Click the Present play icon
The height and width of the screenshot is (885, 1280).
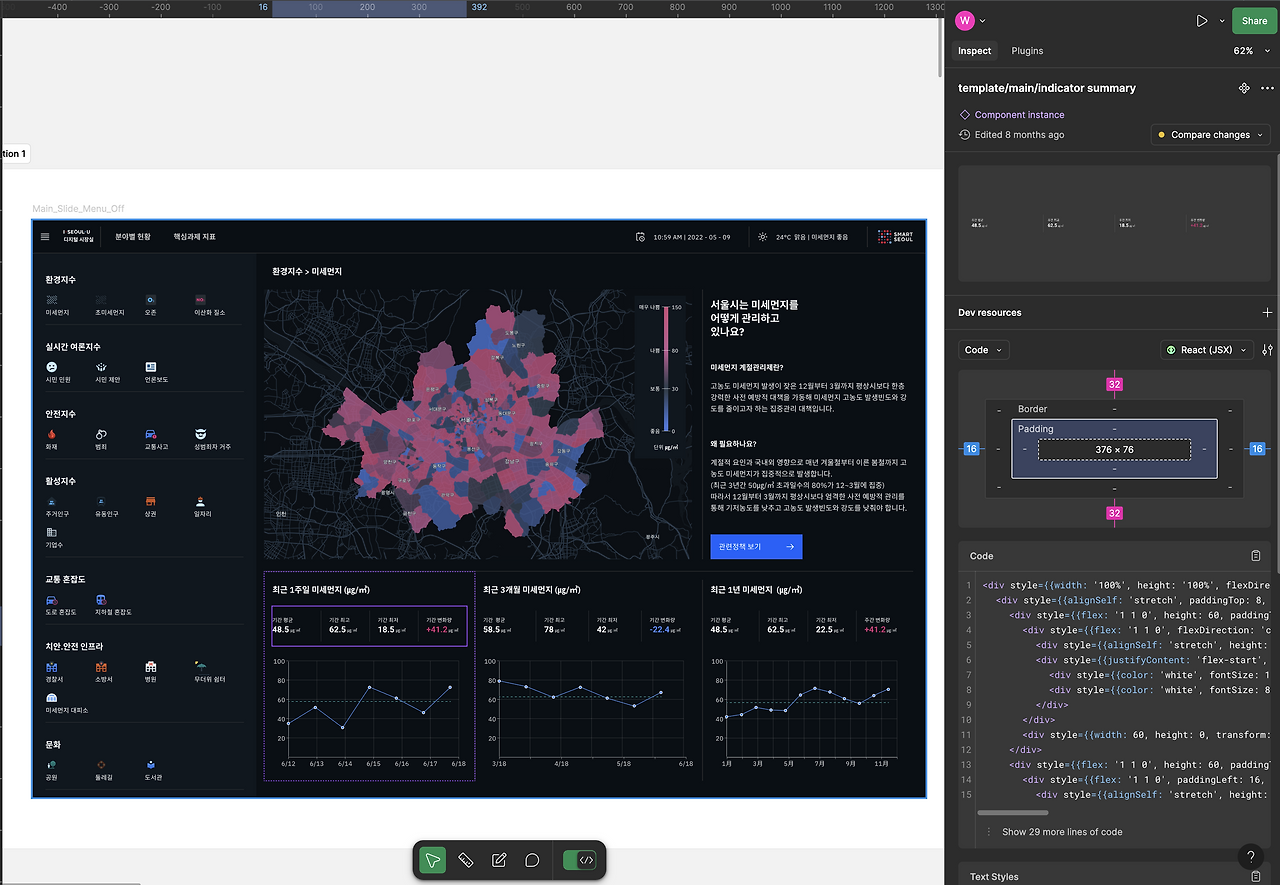[x=1202, y=21]
